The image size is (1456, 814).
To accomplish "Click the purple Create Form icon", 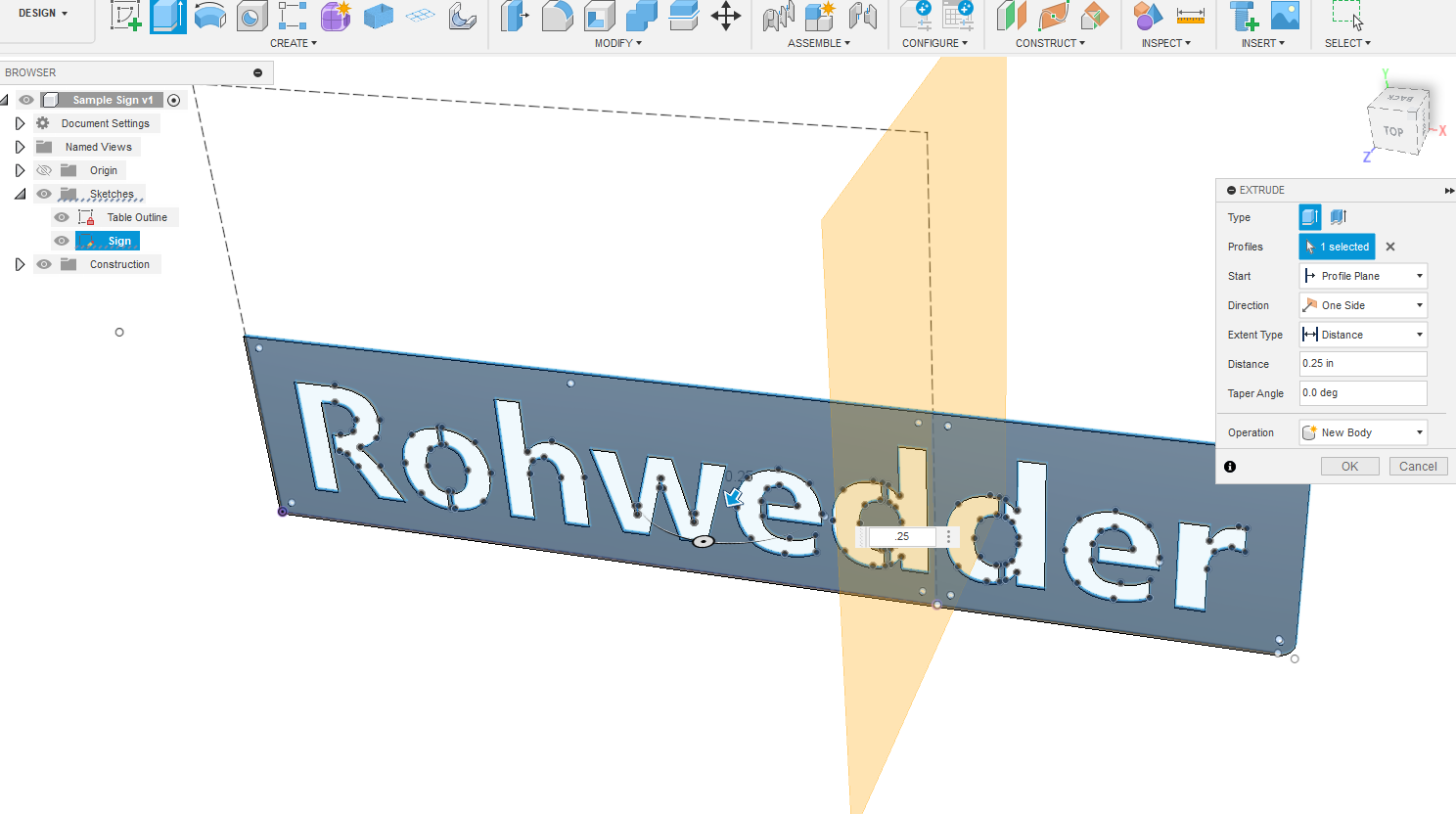I will pyautogui.click(x=336, y=16).
